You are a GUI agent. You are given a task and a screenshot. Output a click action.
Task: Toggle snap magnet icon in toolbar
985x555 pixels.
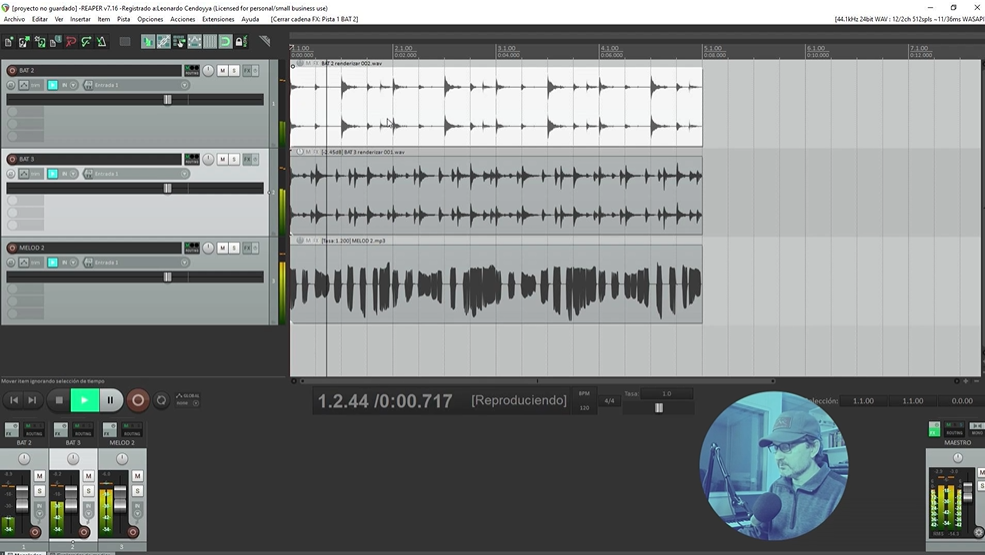click(x=225, y=41)
